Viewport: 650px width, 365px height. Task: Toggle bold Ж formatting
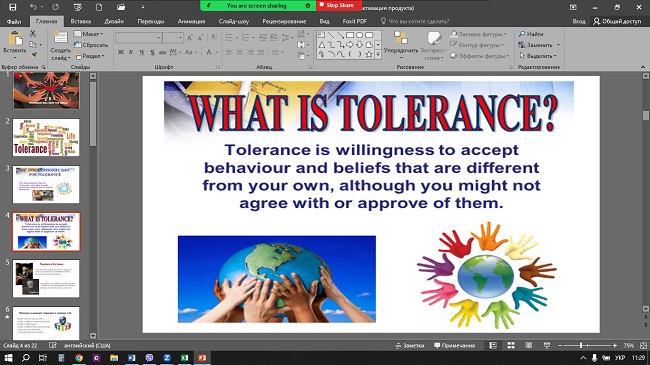coord(120,52)
